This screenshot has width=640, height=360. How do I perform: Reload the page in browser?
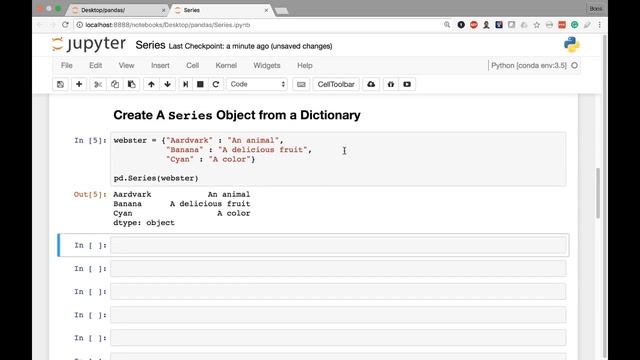(65, 25)
